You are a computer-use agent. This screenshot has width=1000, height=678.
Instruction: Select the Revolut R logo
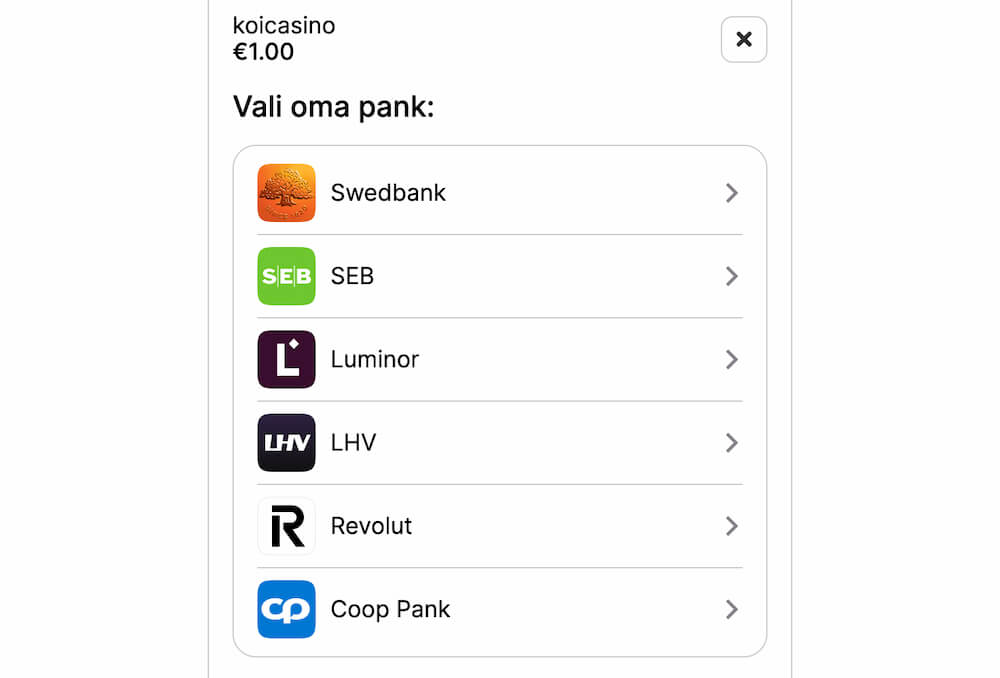tap(287, 526)
